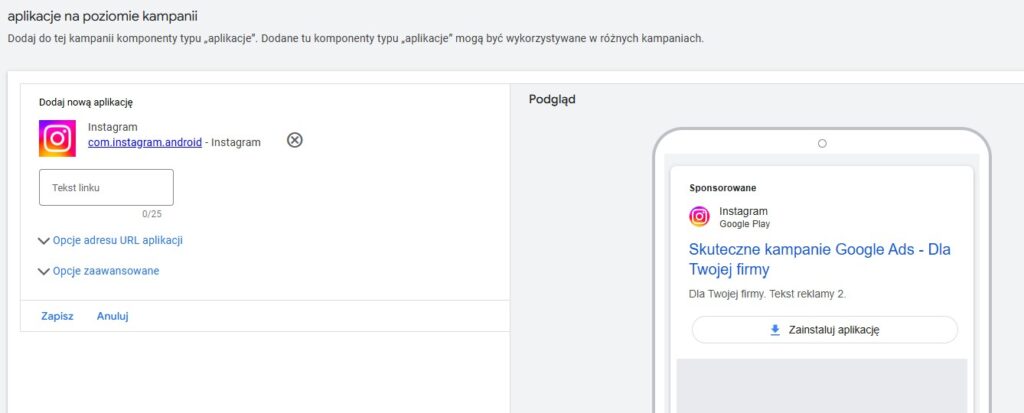1024x413 pixels.
Task: Expand Opcje zaawansowane section
Action: coord(99,271)
